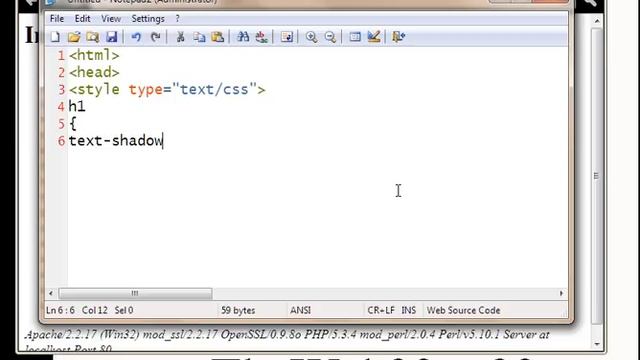Image resolution: width=640 pixels, height=360 pixels.
Task: Undo the last edit
Action: (x=136, y=37)
